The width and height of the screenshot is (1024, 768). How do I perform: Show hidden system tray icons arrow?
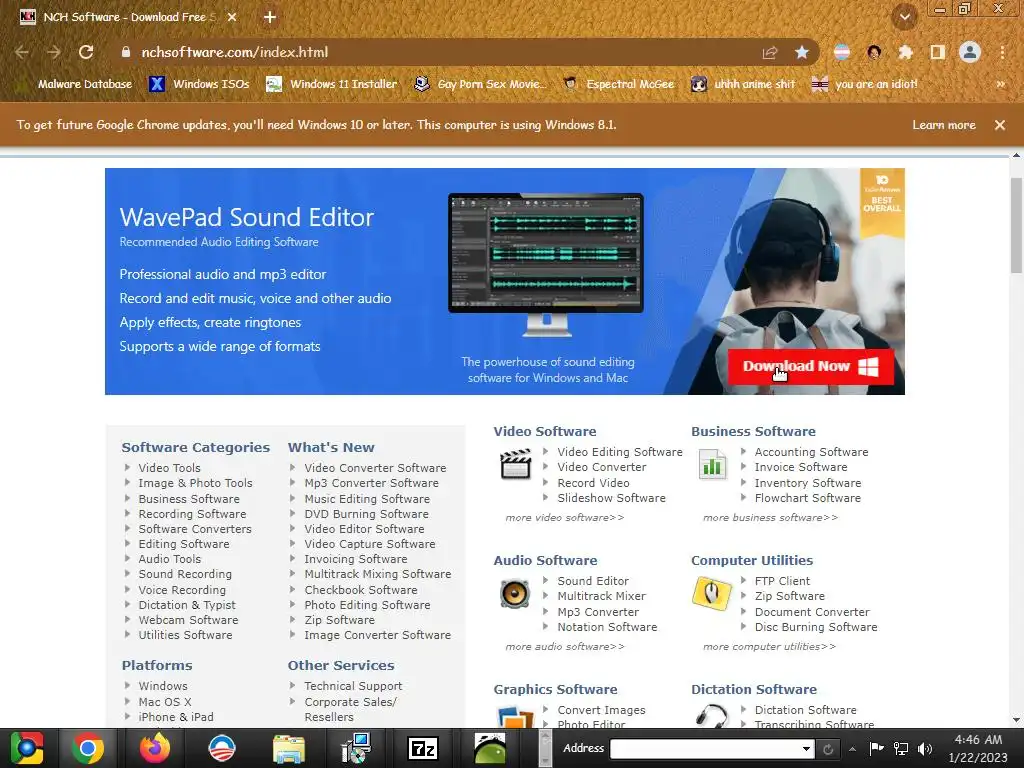(852, 748)
